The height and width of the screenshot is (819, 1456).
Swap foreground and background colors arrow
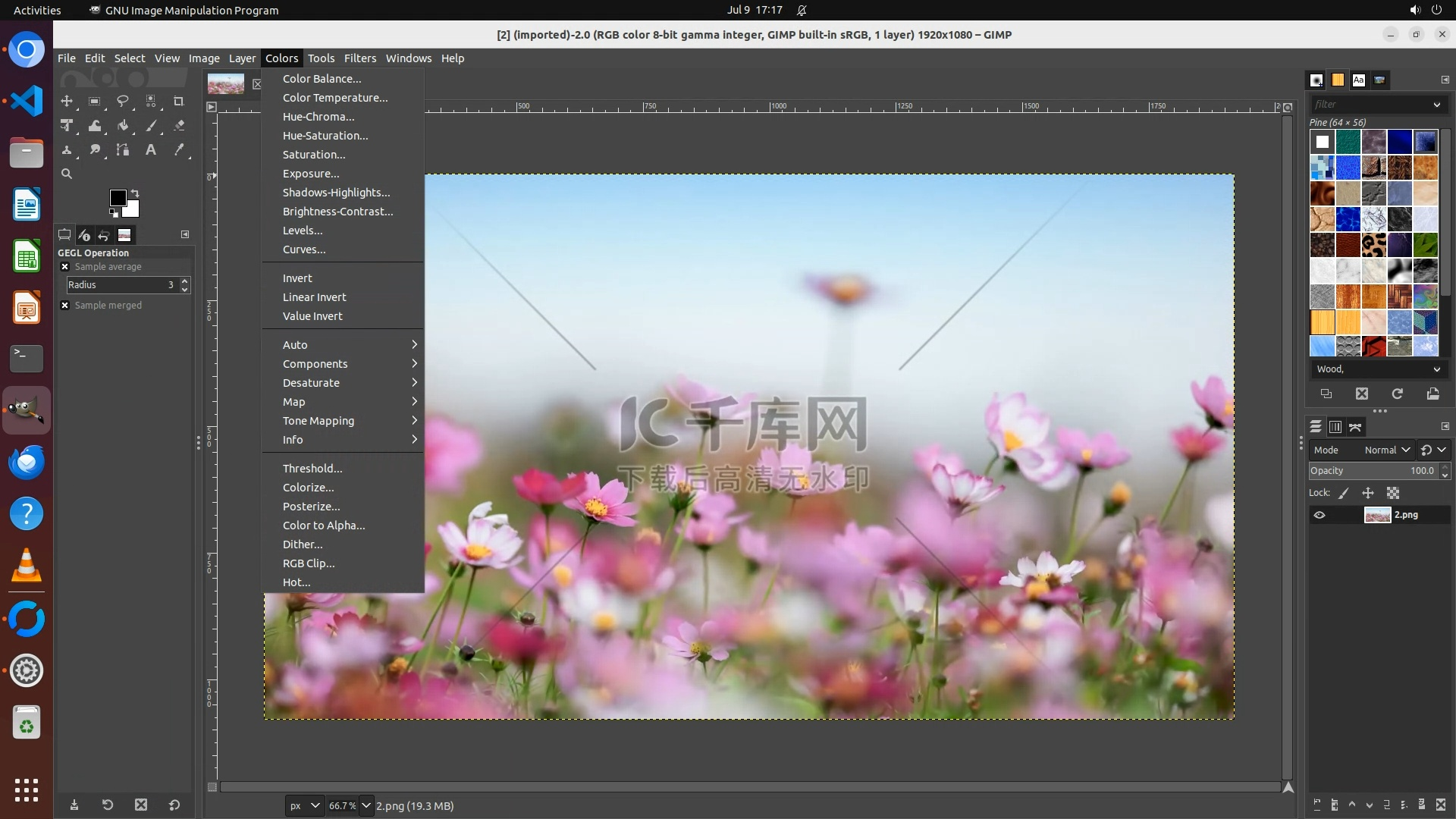point(135,193)
